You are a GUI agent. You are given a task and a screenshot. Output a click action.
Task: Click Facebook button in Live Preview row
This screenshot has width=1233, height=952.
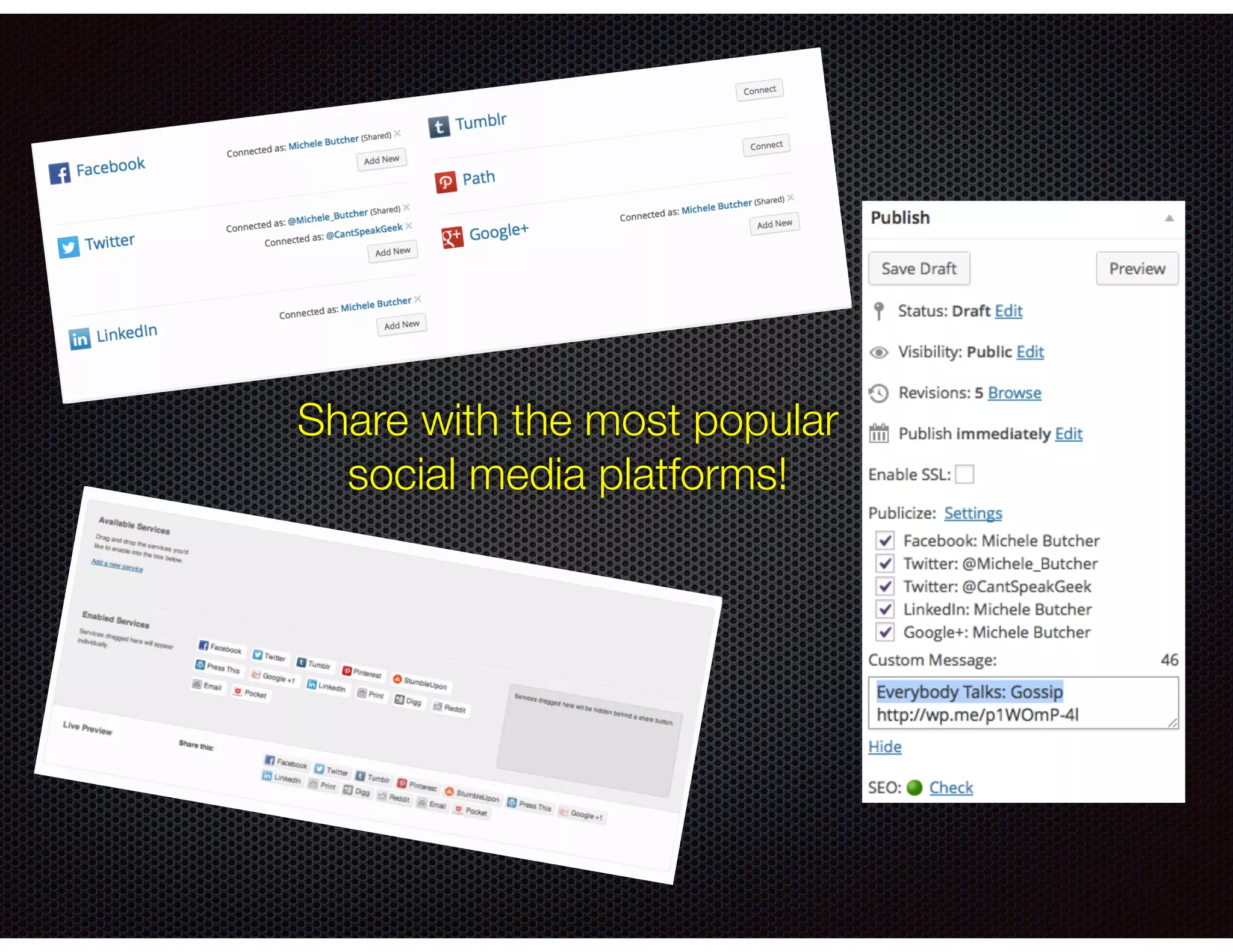287,762
